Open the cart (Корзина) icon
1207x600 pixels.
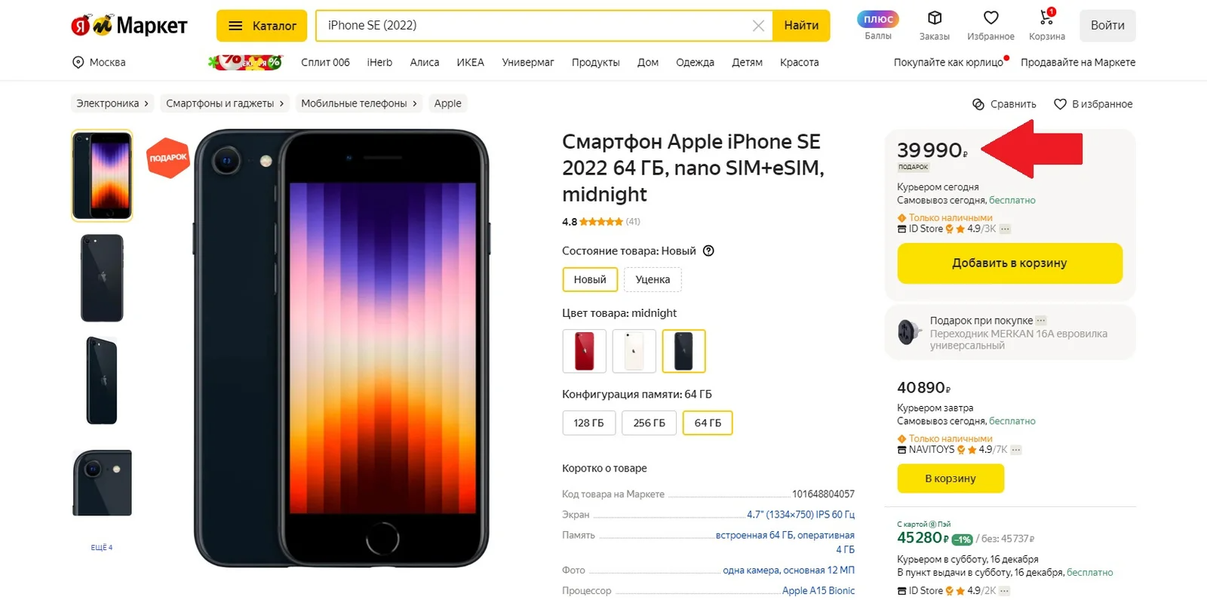(1046, 20)
